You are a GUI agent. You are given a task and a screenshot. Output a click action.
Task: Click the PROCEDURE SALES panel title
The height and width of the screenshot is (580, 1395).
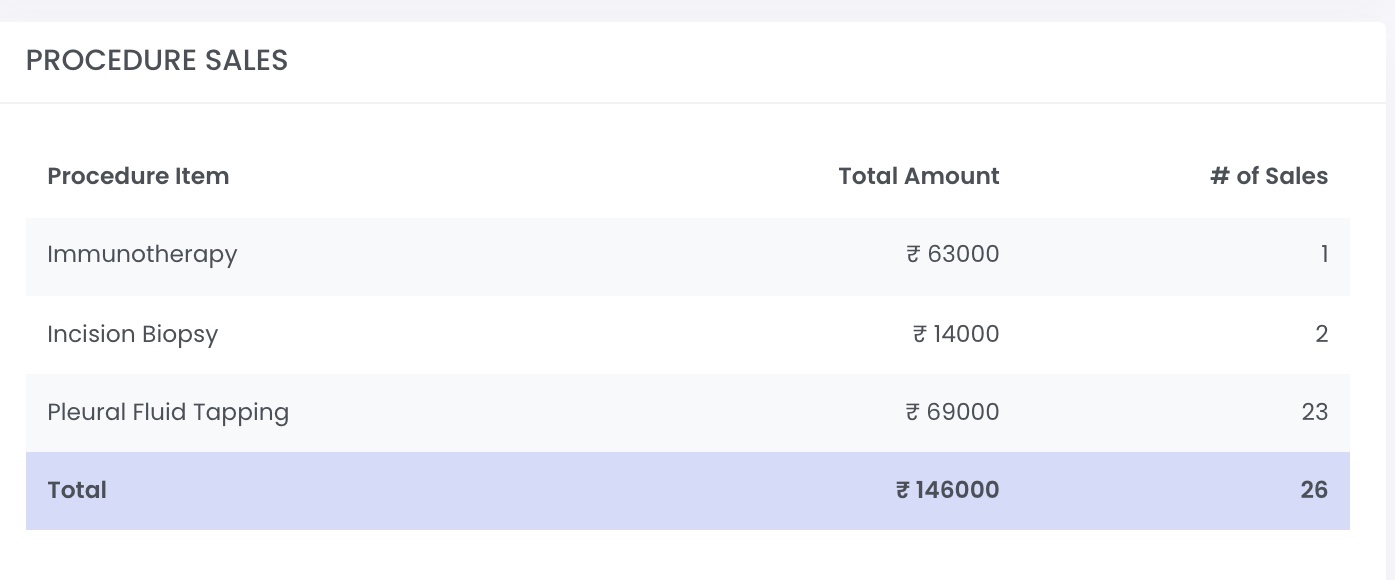pyautogui.click(x=157, y=61)
